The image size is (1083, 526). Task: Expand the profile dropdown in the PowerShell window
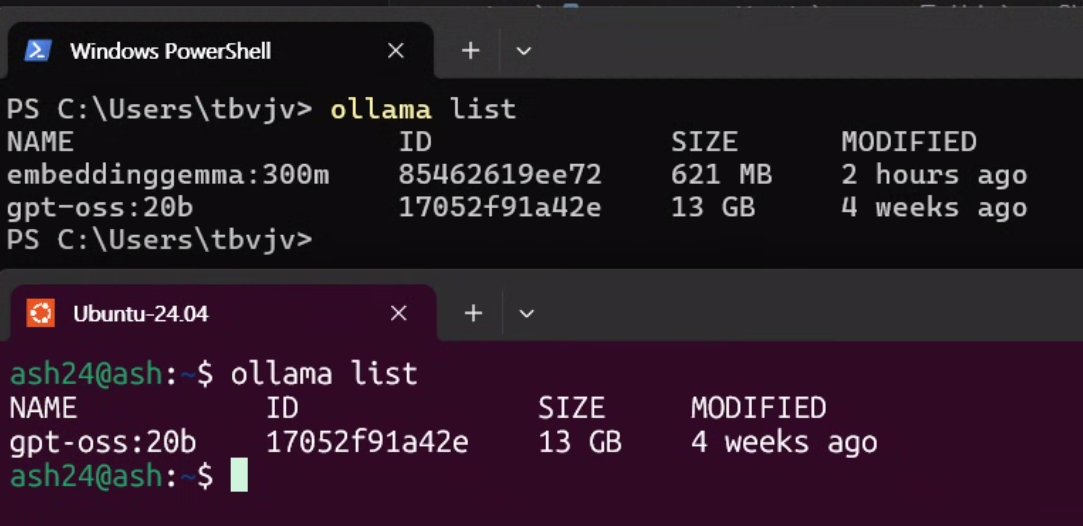click(x=523, y=51)
